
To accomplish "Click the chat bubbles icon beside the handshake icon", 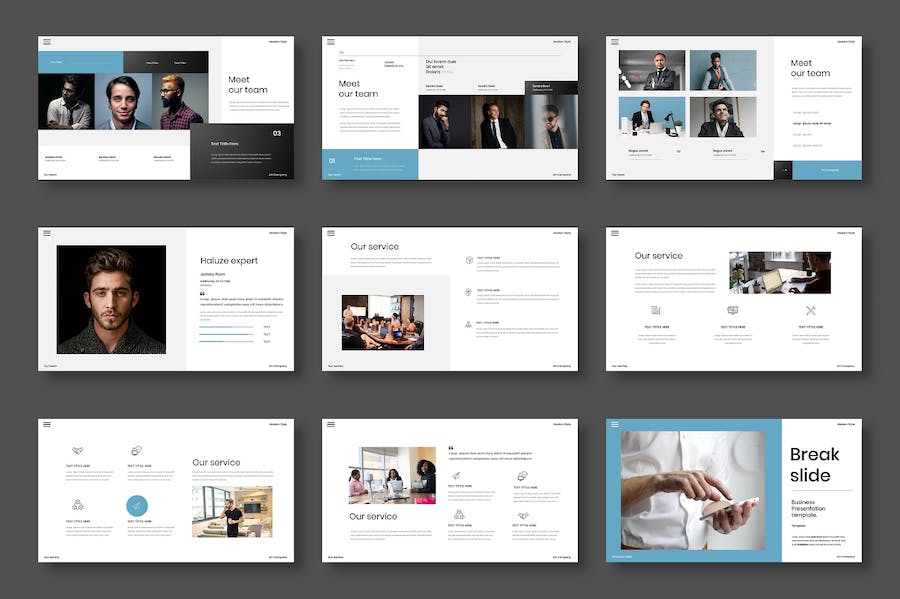I will (137, 451).
